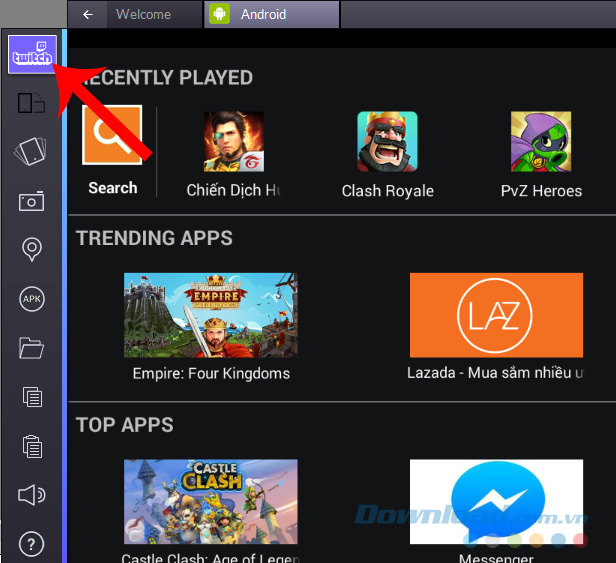Launch Clash Royale from recently played
Screen dimensions: 616x563
pyautogui.click(x=387, y=141)
